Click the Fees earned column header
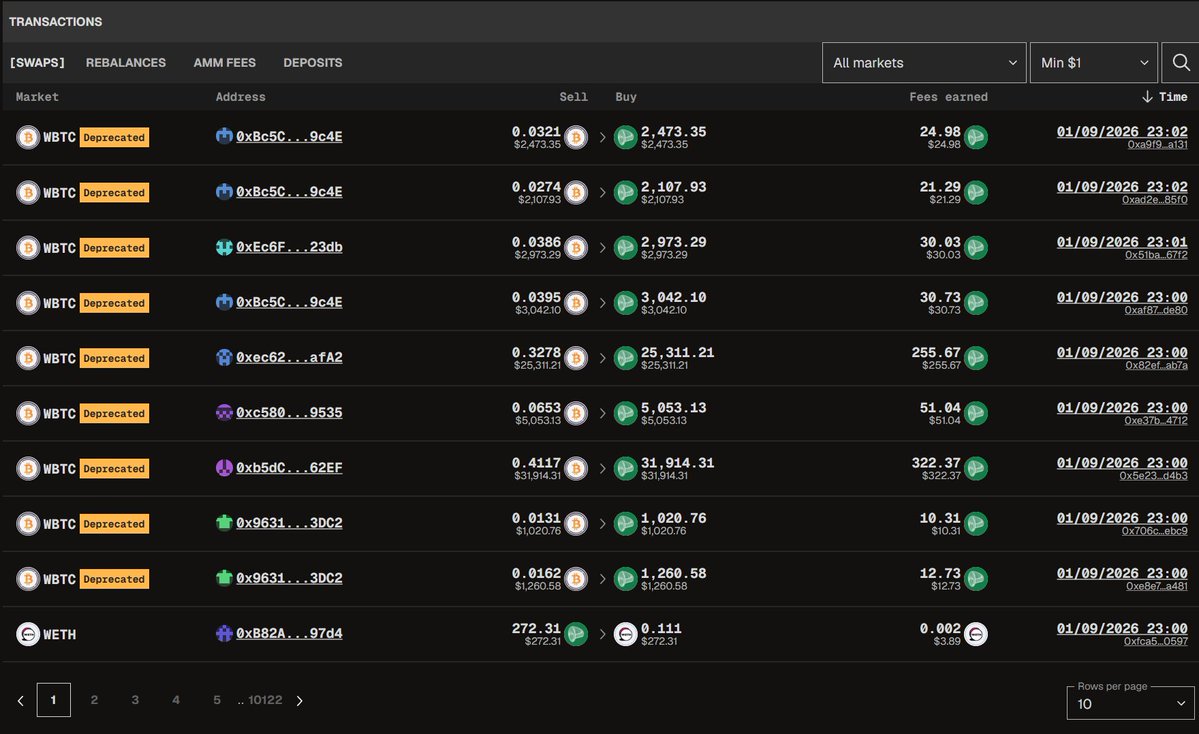 coord(948,96)
